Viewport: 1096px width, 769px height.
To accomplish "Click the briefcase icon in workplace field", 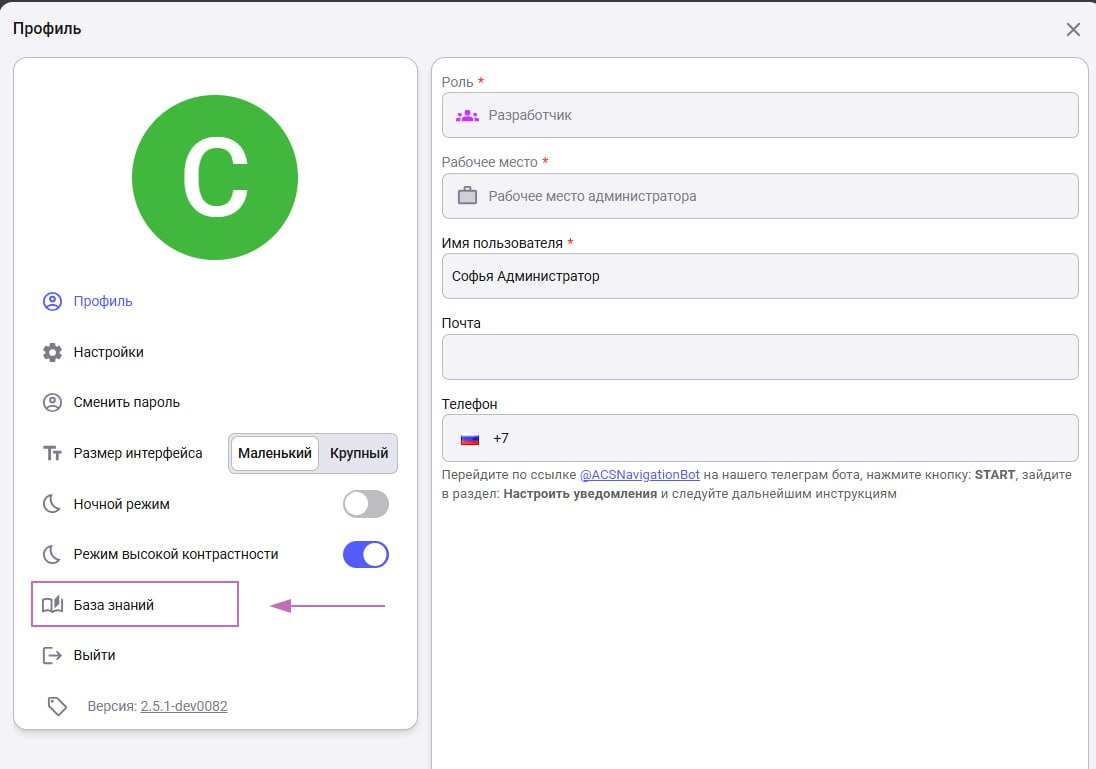I will pyautogui.click(x=467, y=196).
